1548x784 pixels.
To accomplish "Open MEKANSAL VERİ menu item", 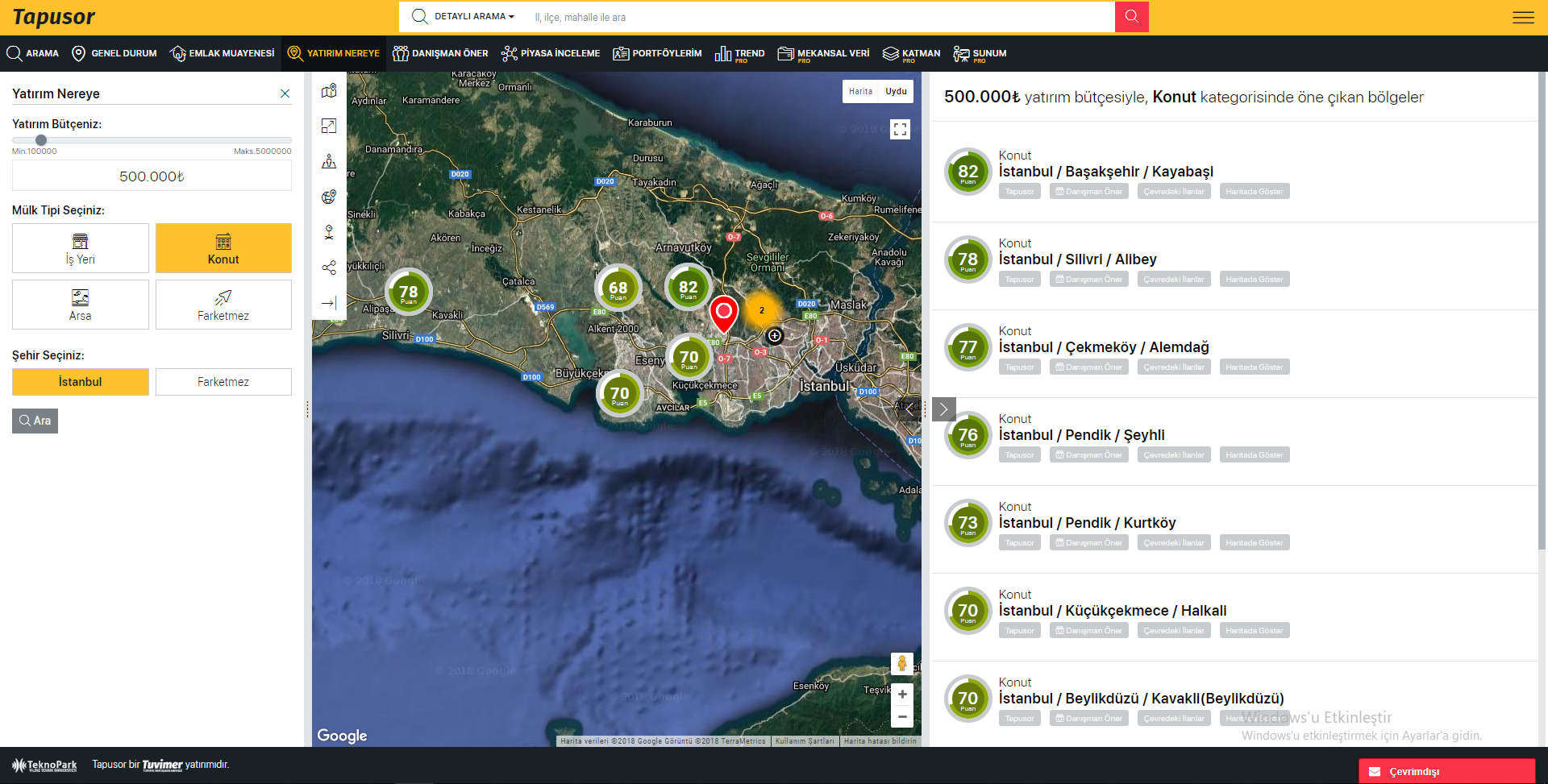I will (823, 54).
